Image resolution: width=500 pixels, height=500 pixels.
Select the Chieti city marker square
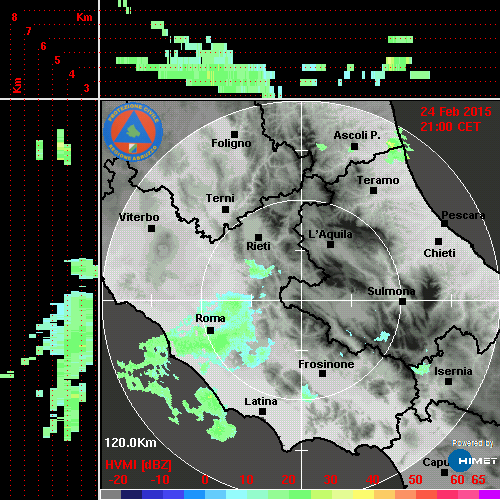(x=439, y=241)
